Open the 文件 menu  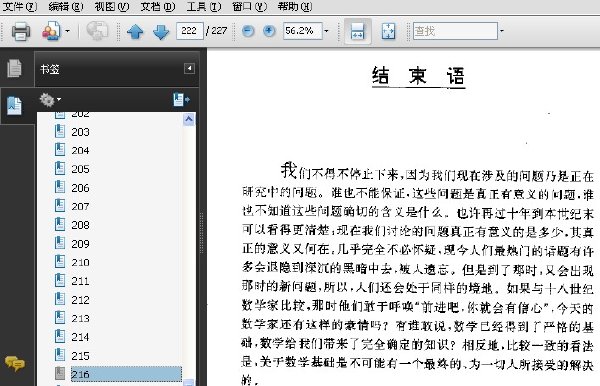click(x=20, y=6)
